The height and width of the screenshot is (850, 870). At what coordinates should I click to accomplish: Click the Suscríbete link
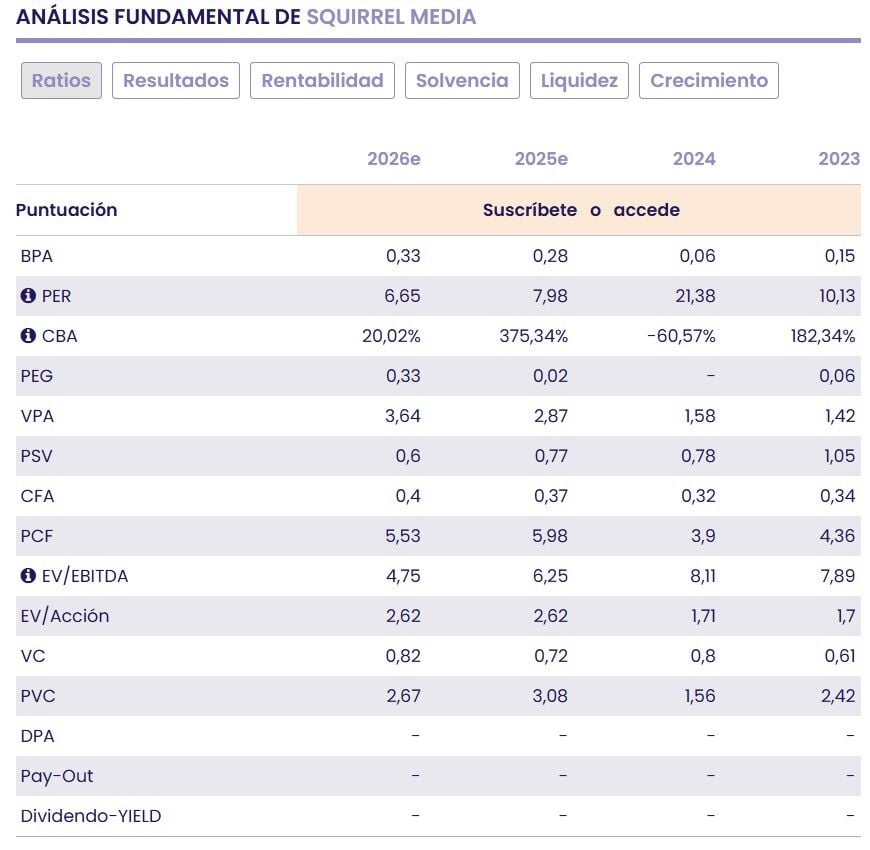coord(530,210)
